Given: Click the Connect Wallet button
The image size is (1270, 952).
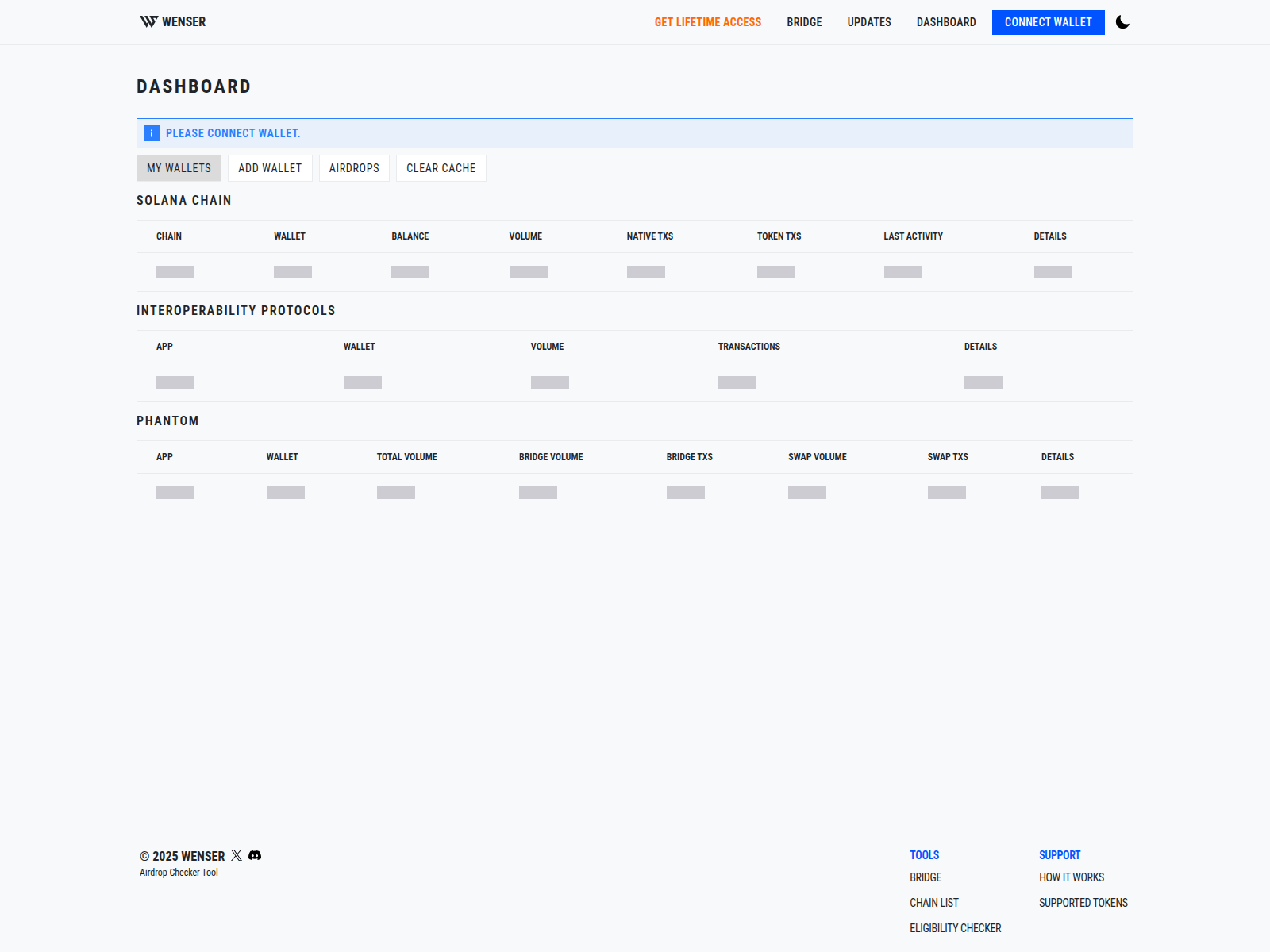Looking at the screenshot, I should coord(1048,22).
